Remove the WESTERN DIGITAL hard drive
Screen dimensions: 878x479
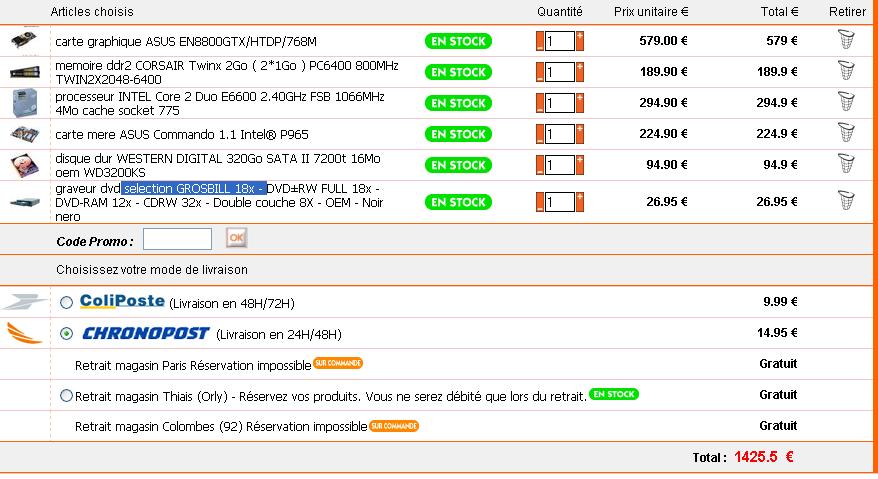point(846,164)
